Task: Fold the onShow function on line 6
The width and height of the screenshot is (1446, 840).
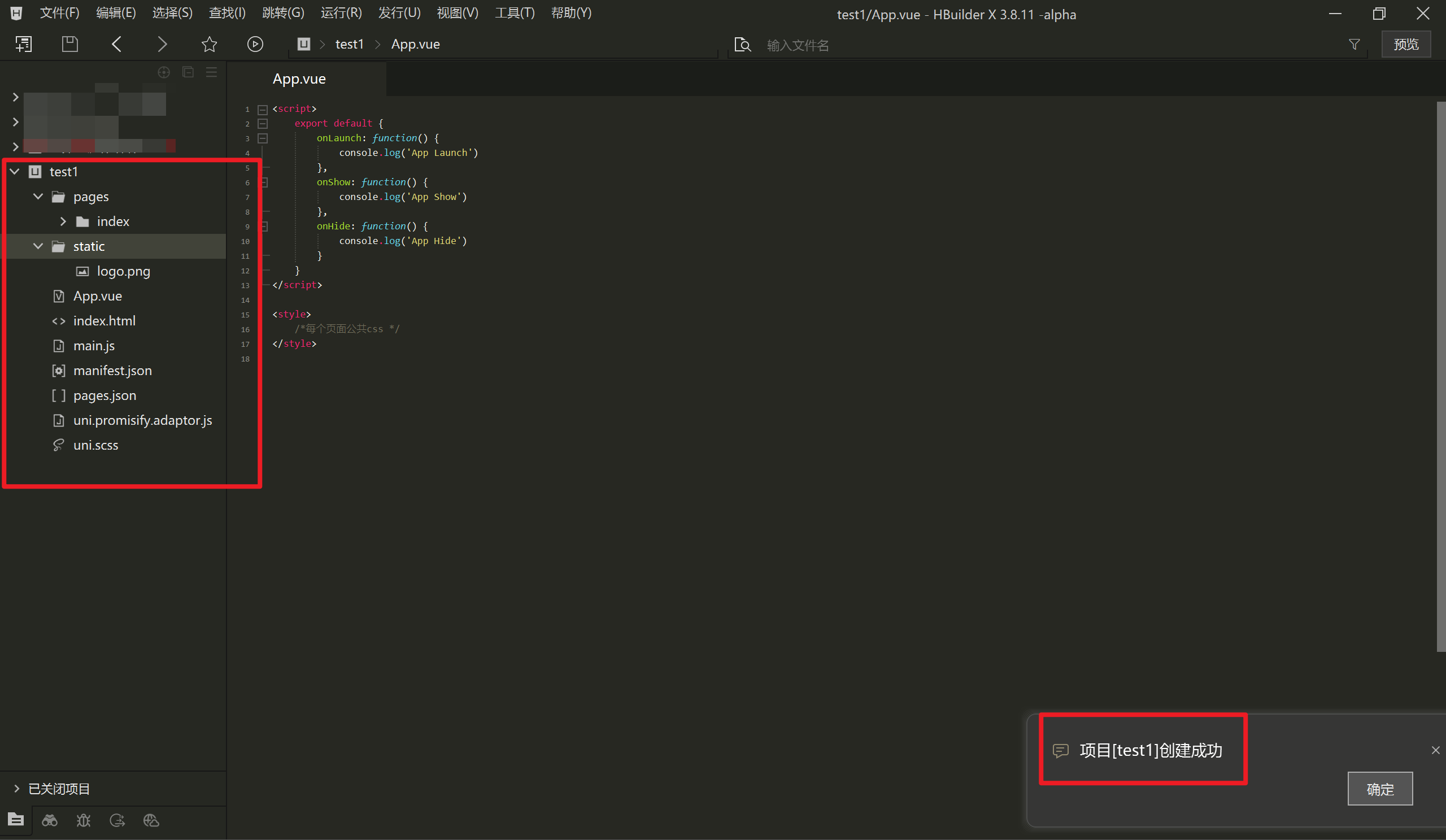Action: pos(264,182)
